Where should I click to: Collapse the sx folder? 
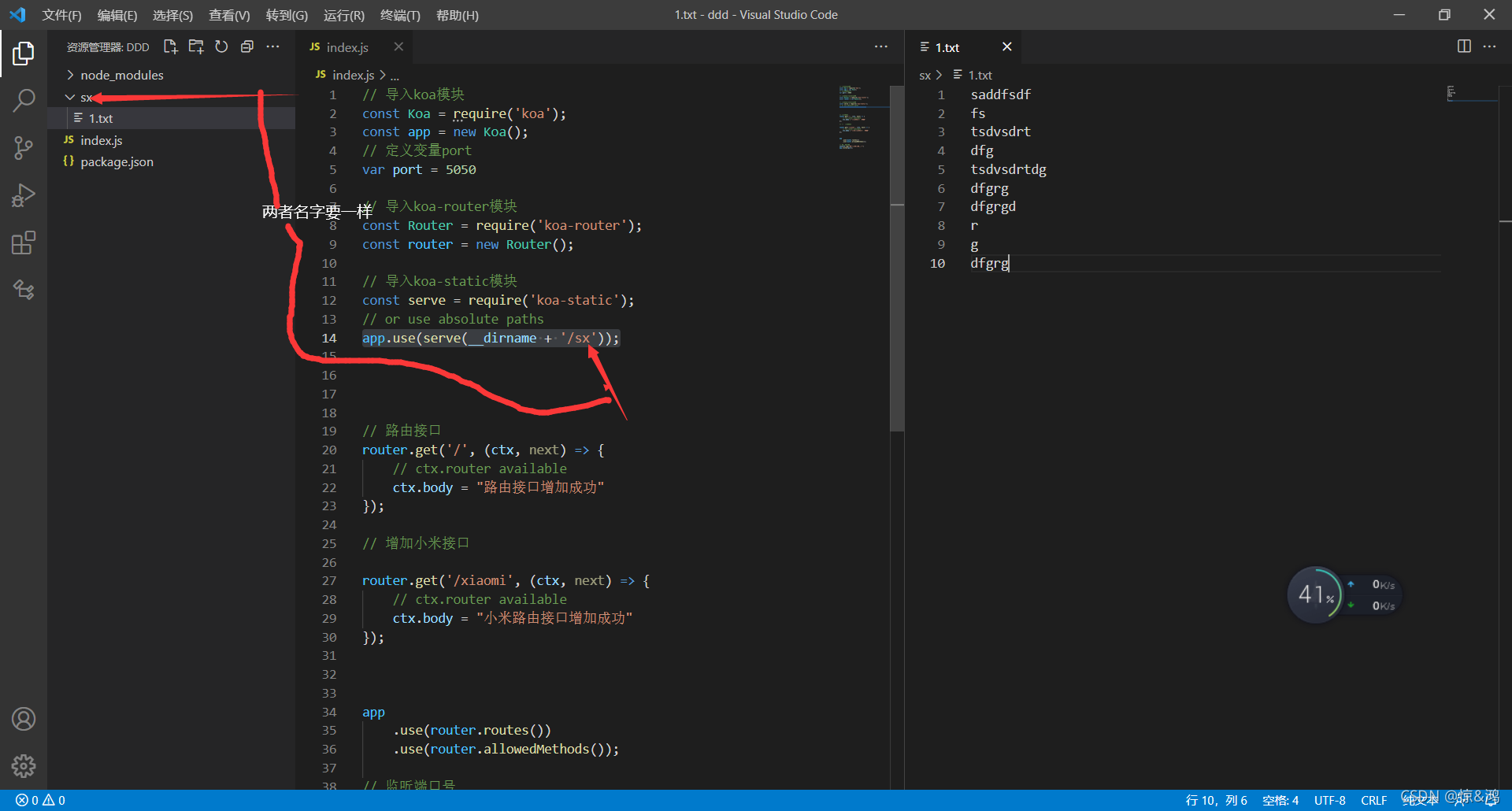point(171,98)
